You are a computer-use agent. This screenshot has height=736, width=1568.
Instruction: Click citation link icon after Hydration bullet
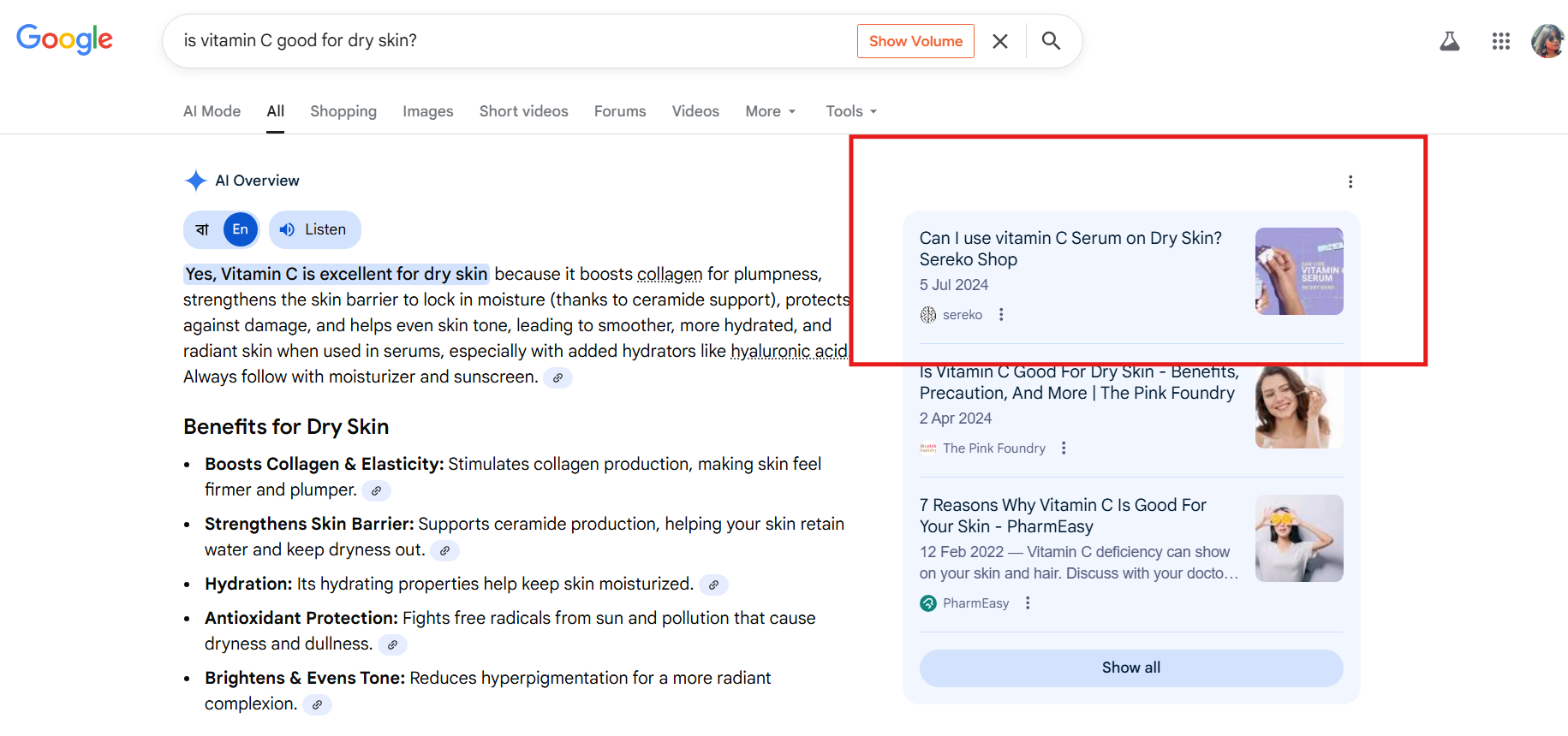[x=713, y=585]
